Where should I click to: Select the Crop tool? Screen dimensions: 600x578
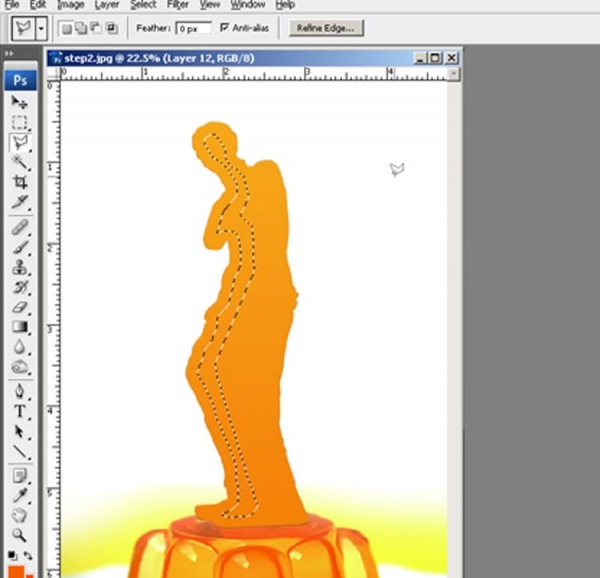pyautogui.click(x=20, y=182)
